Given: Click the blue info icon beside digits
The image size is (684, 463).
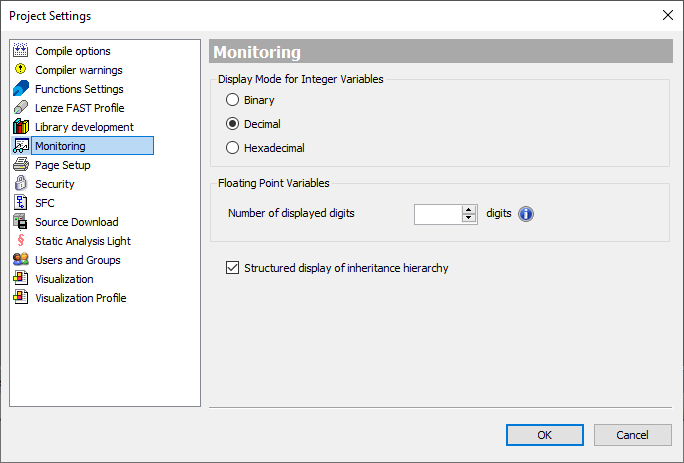Looking at the screenshot, I should click(526, 214).
